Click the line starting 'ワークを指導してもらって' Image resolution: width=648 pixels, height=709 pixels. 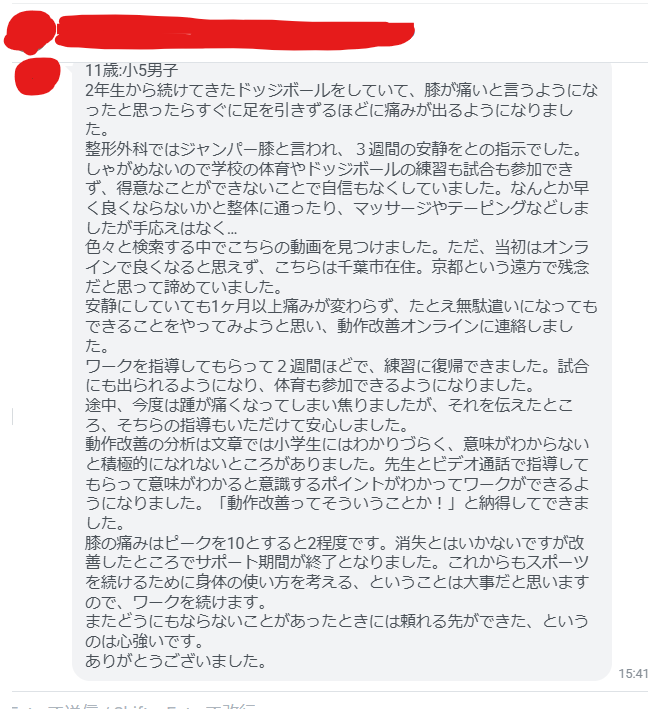(337, 366)
